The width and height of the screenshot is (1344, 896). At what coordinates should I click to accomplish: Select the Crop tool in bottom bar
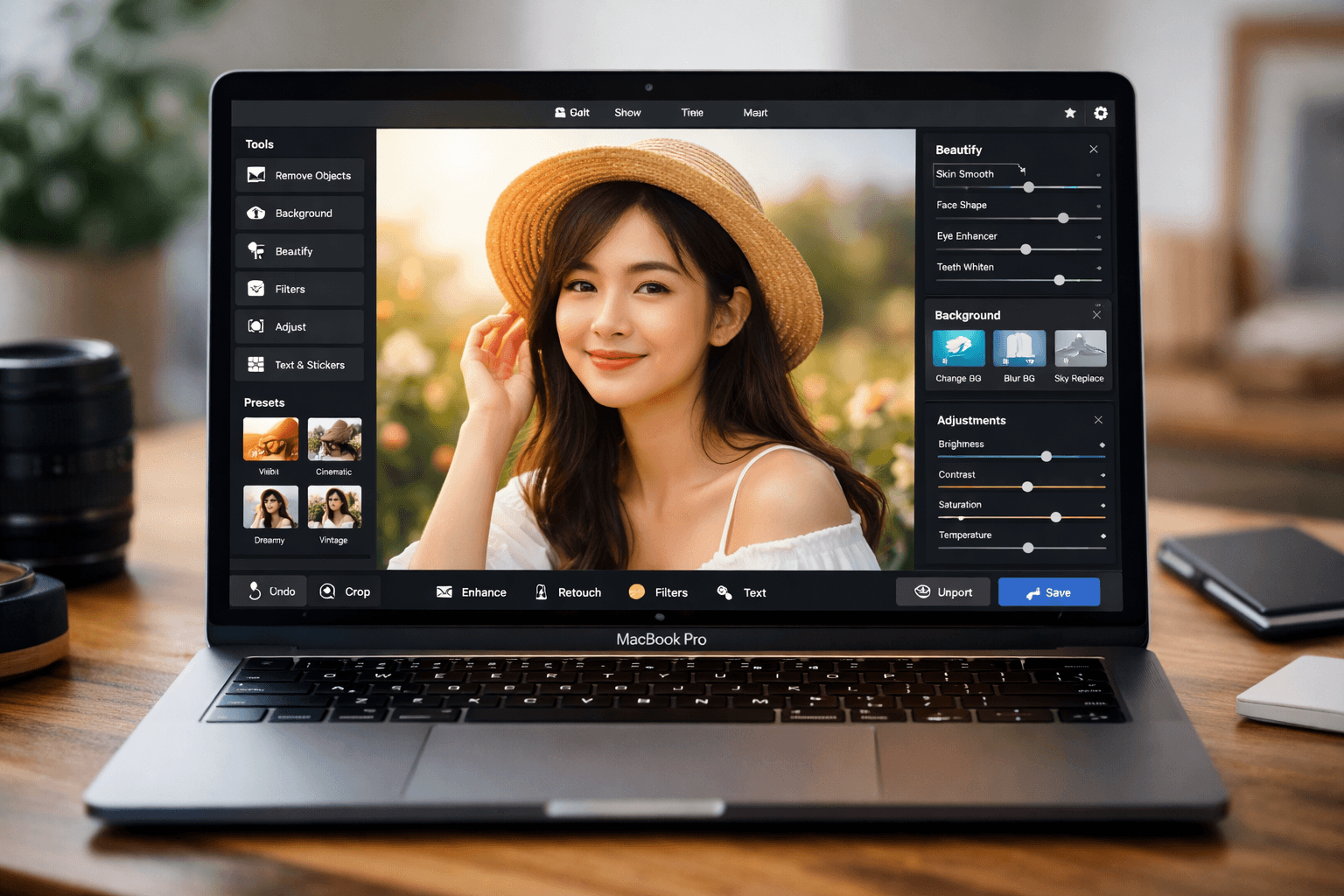(345, 591)
